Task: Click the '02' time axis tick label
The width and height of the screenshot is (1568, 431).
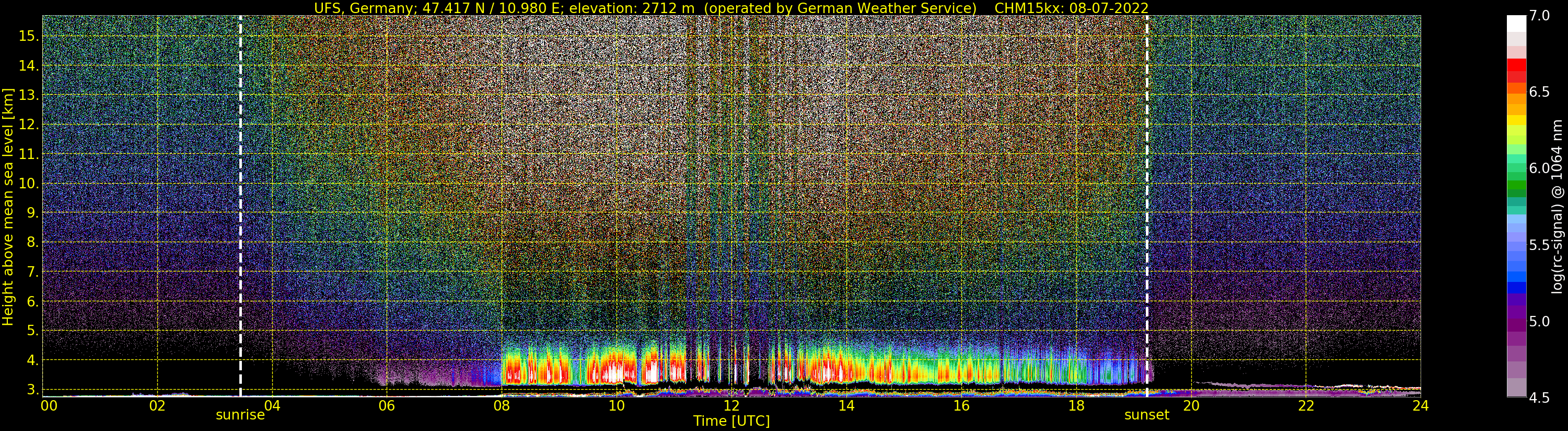Action: click(158, 405)
